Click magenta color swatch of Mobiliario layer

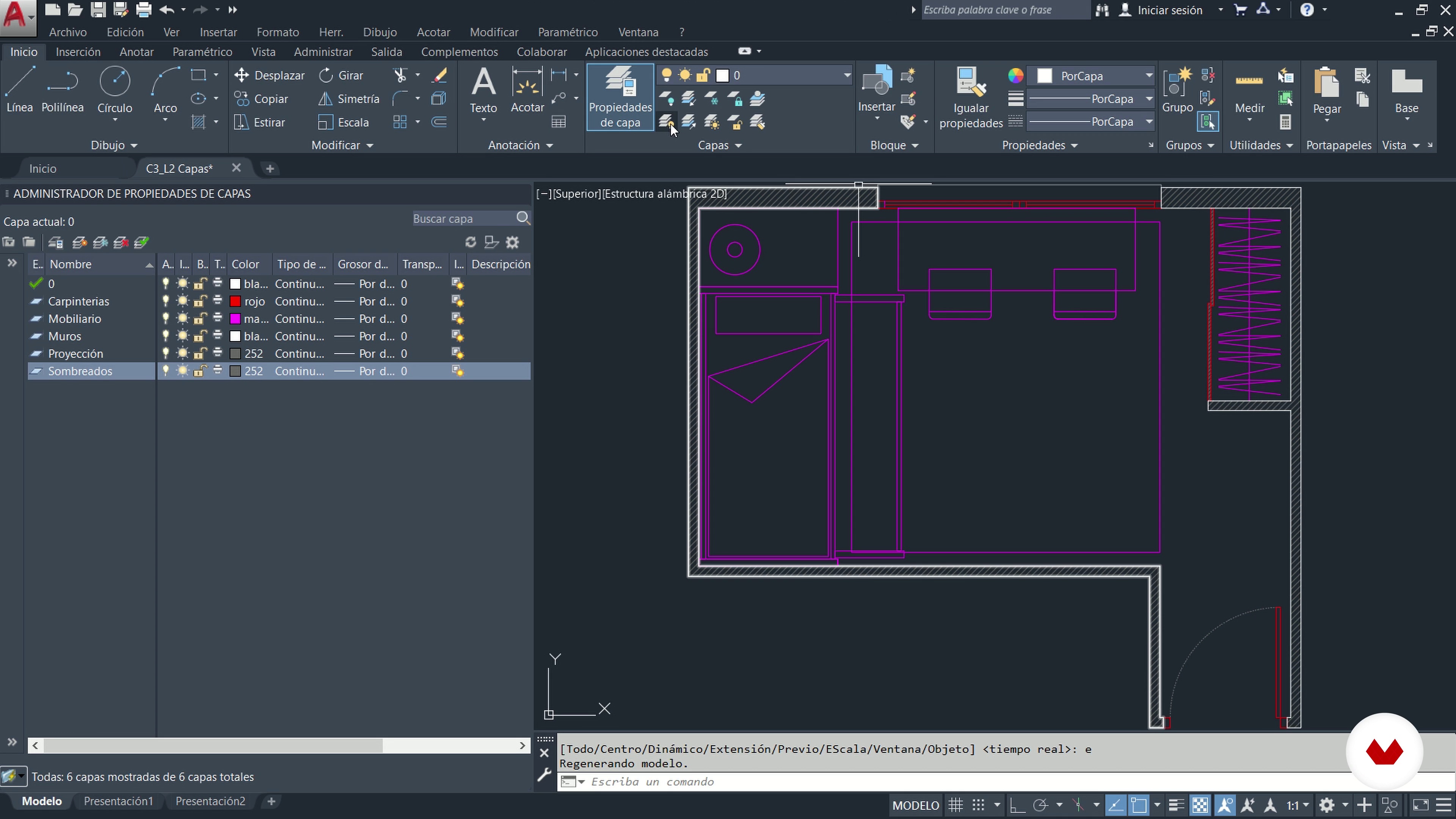(235, 319)
